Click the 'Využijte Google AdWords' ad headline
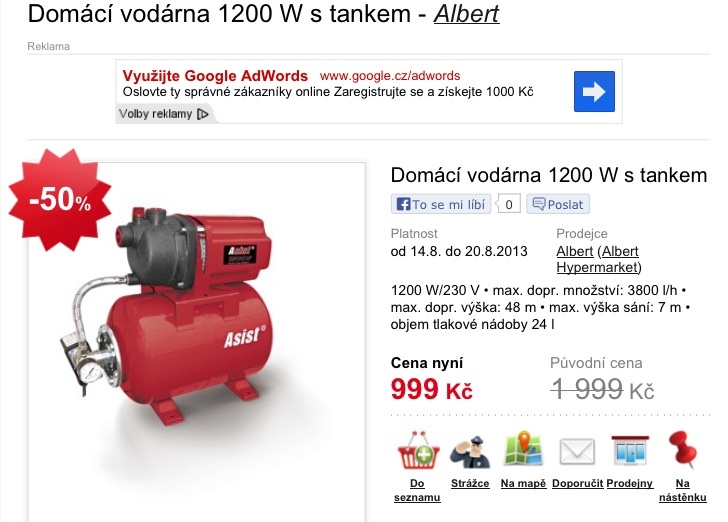728x522 pixels. (x=215, y=76)
